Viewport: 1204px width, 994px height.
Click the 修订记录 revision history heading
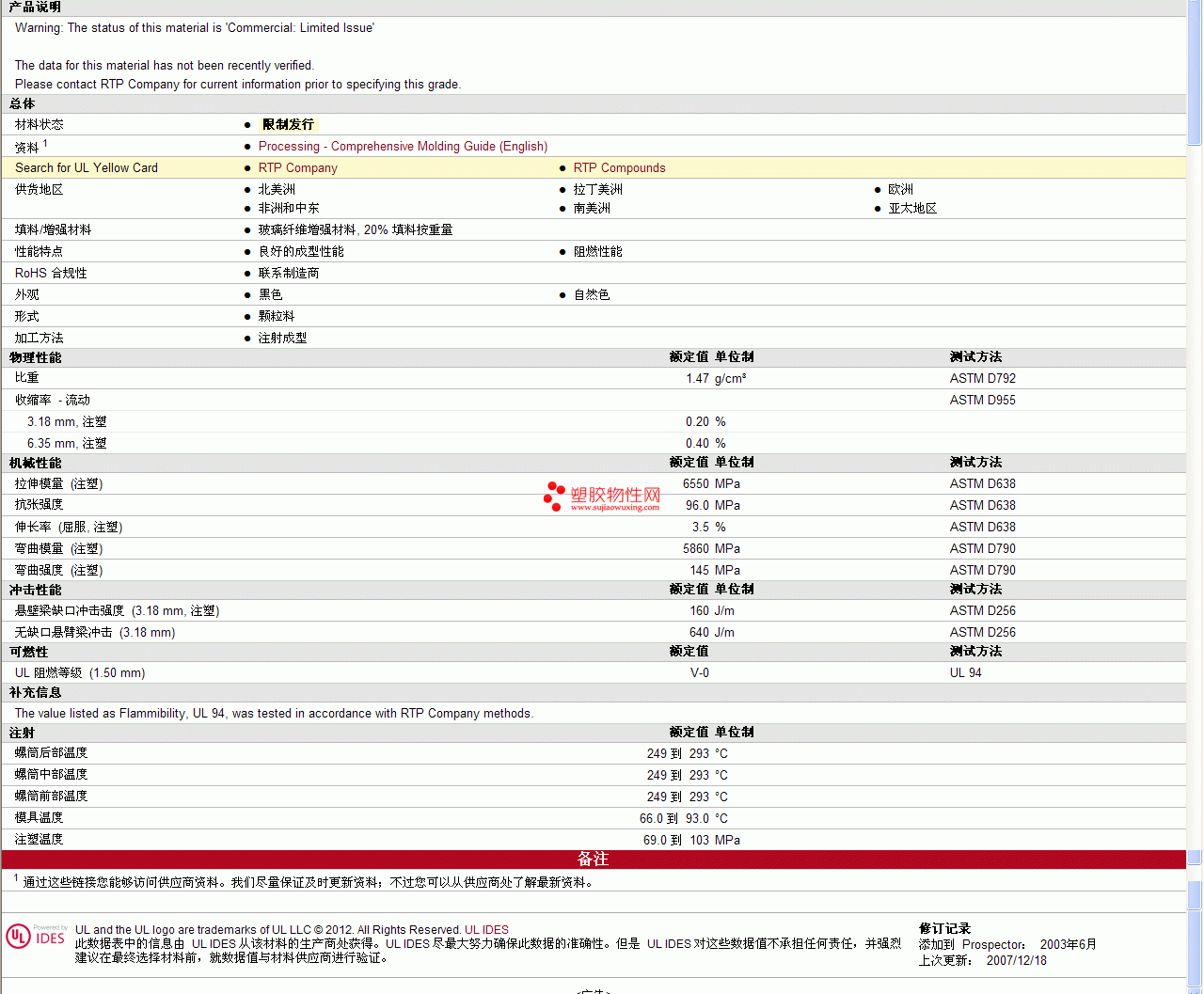tap(944, 929)
